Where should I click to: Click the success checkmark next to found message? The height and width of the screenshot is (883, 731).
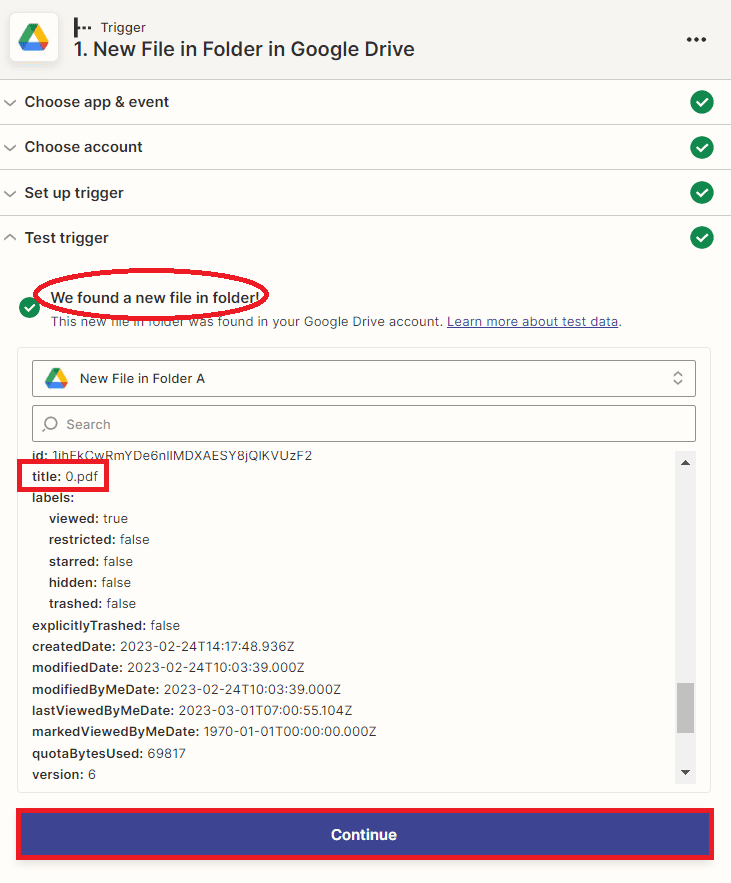pyautogui.click(x=30, y=307)
